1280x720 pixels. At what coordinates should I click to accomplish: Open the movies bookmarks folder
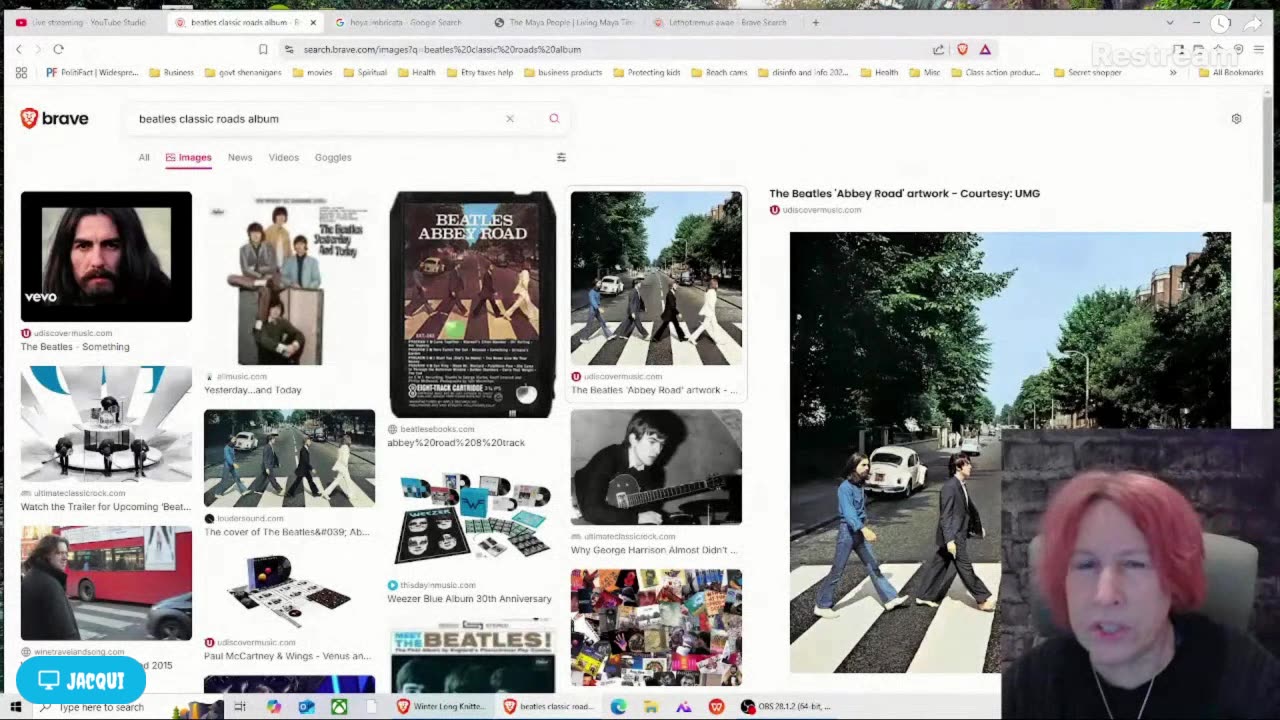point(312,72)
